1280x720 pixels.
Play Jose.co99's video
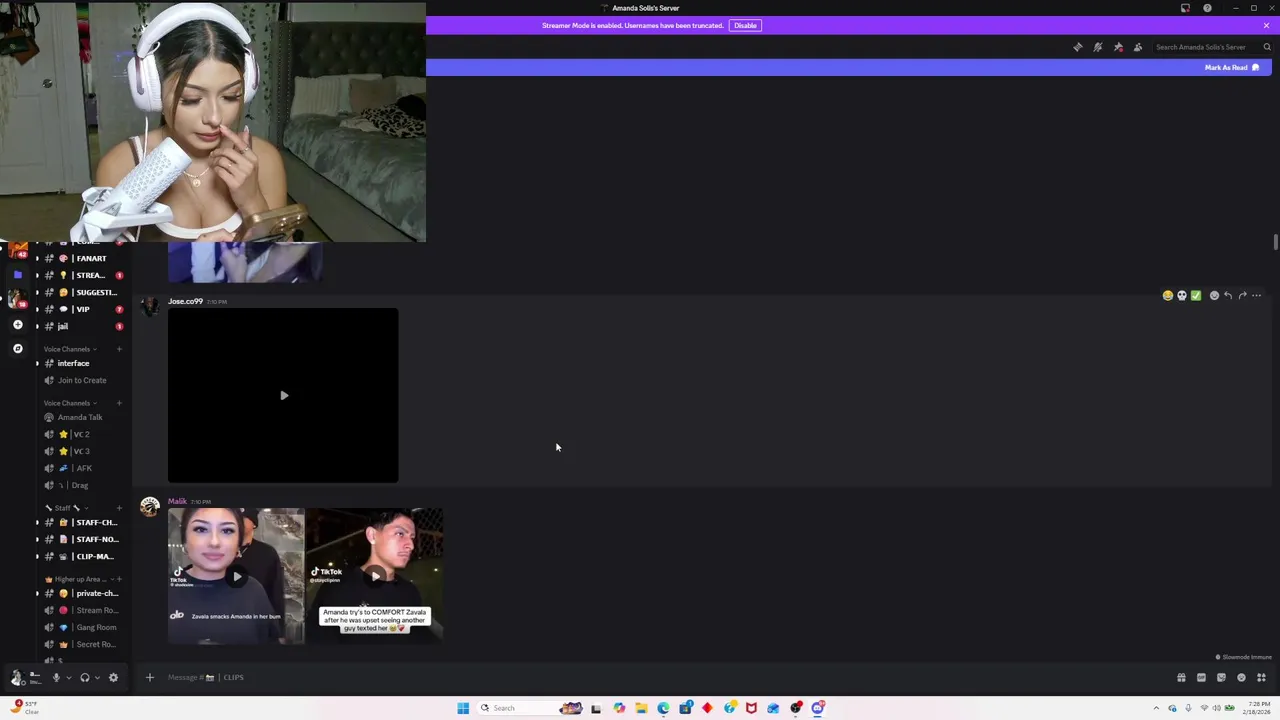[284, 396]
